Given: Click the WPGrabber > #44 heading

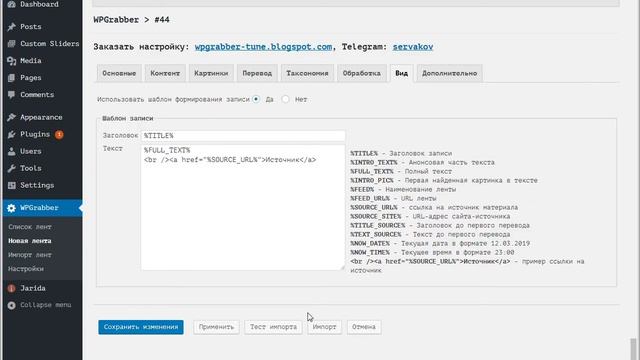Looking at the screenshot, I should (x=131, y=20).
